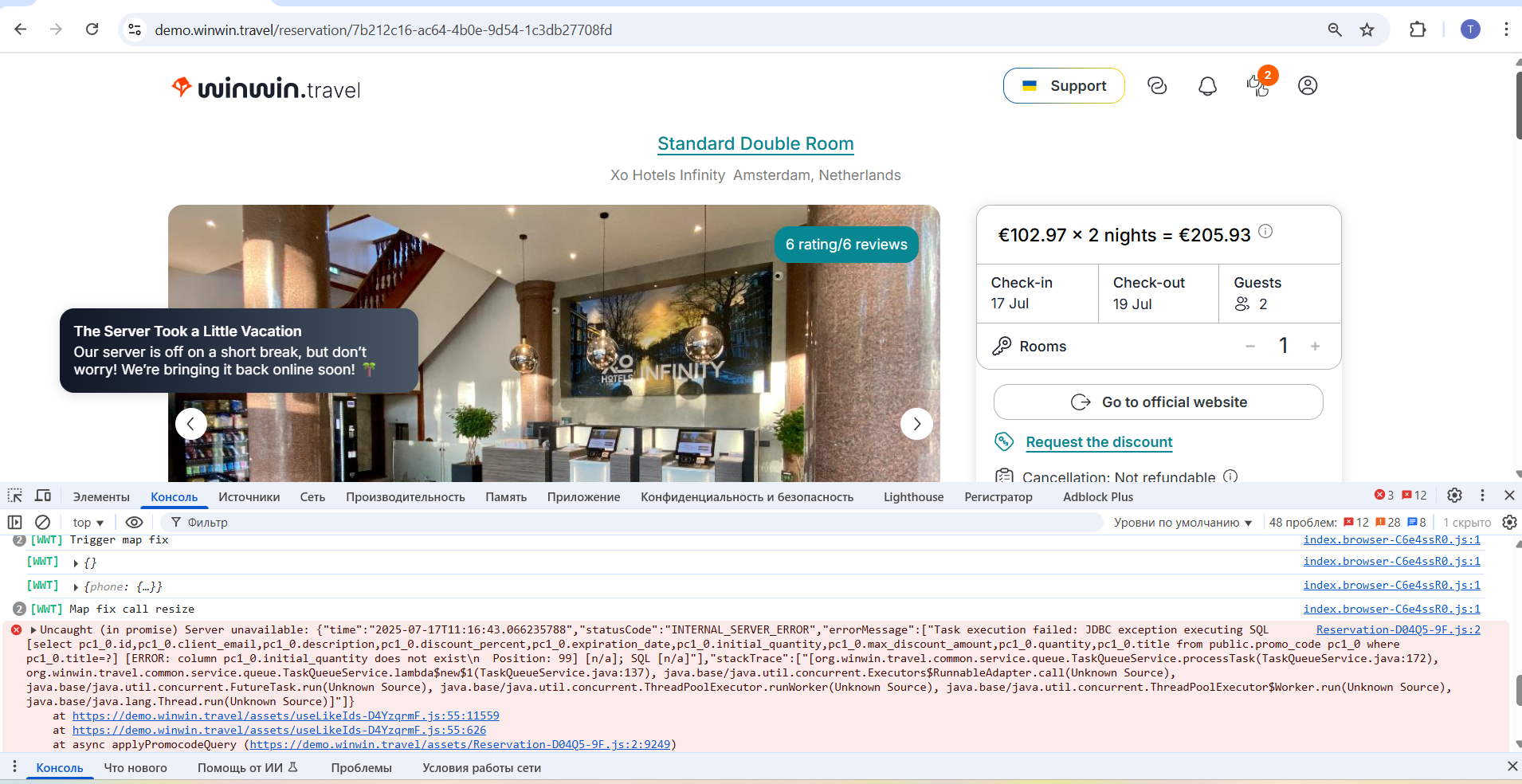Click the Guests 2 field
Screen dimensions: 1522x784
click(x=1280, y=293)
